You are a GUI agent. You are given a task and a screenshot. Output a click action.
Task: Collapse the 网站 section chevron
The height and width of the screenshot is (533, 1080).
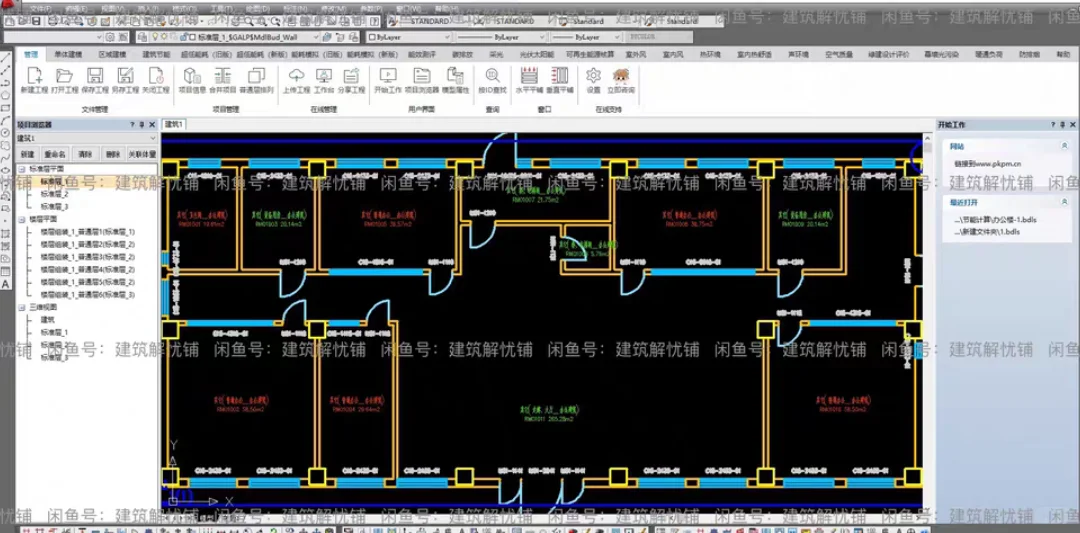click(x=1065, y=146)
